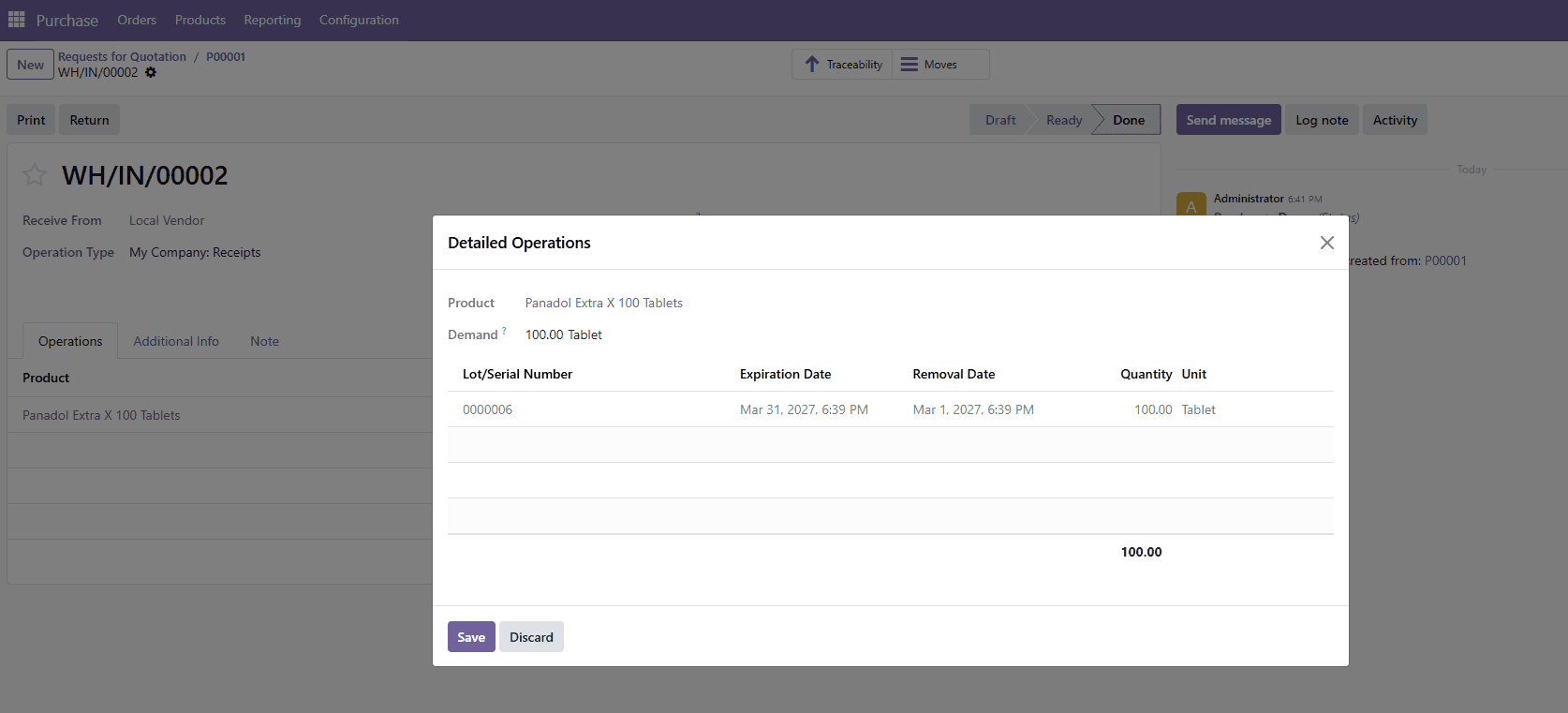
Task: Click Panadol Extra X 100 Tablets in Operations list
Action: (101, 415)
